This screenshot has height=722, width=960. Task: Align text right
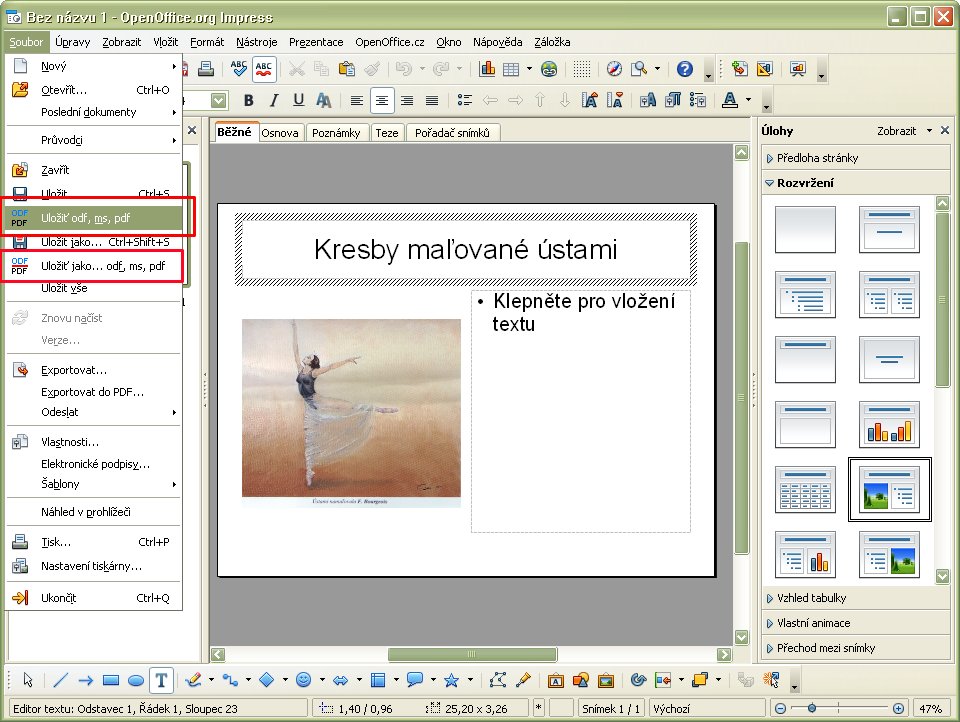tap(407, 100)
